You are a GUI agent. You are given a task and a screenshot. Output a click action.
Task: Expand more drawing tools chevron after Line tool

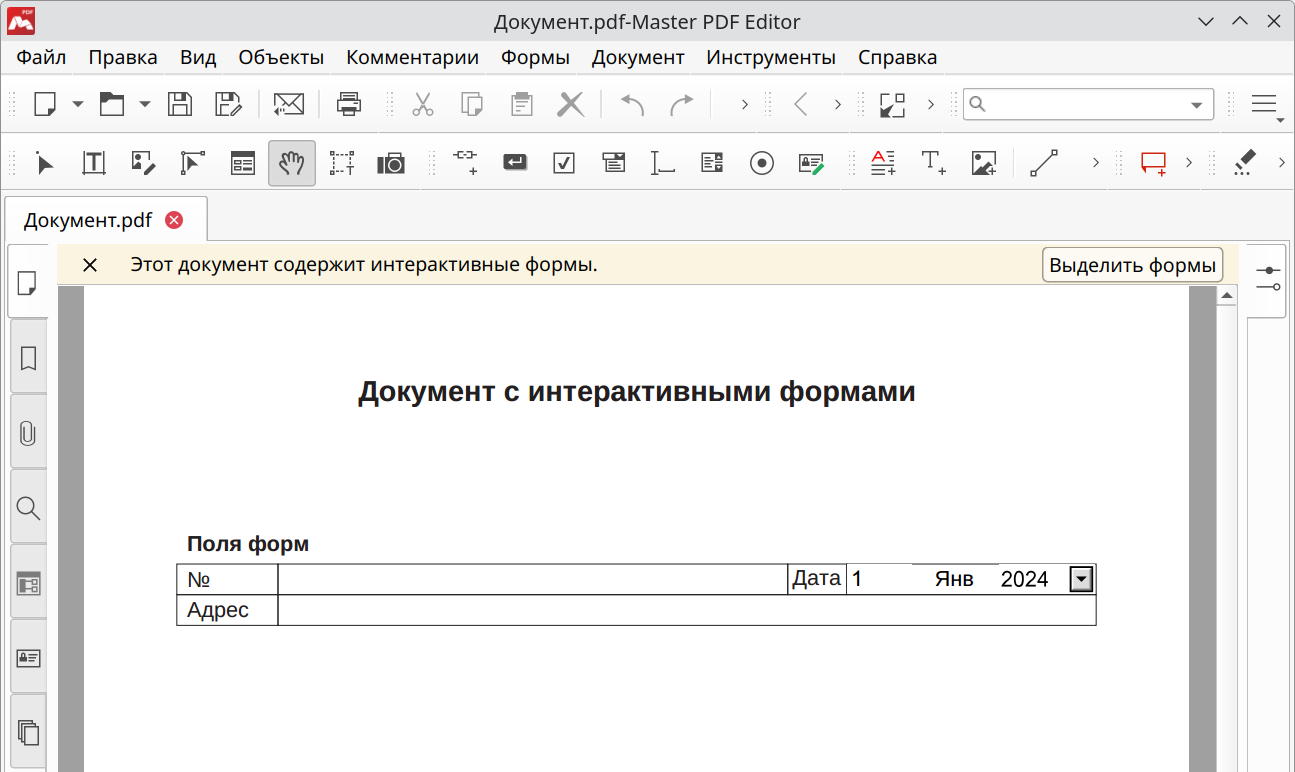point(1095,162)
